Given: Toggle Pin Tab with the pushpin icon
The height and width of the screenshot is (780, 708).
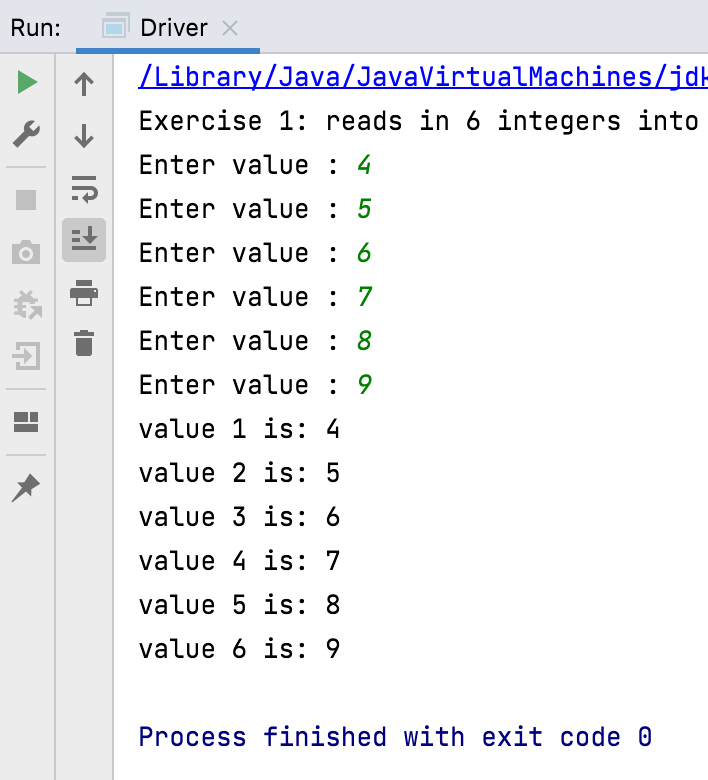Looking at the screenshot, I should 27,488.
